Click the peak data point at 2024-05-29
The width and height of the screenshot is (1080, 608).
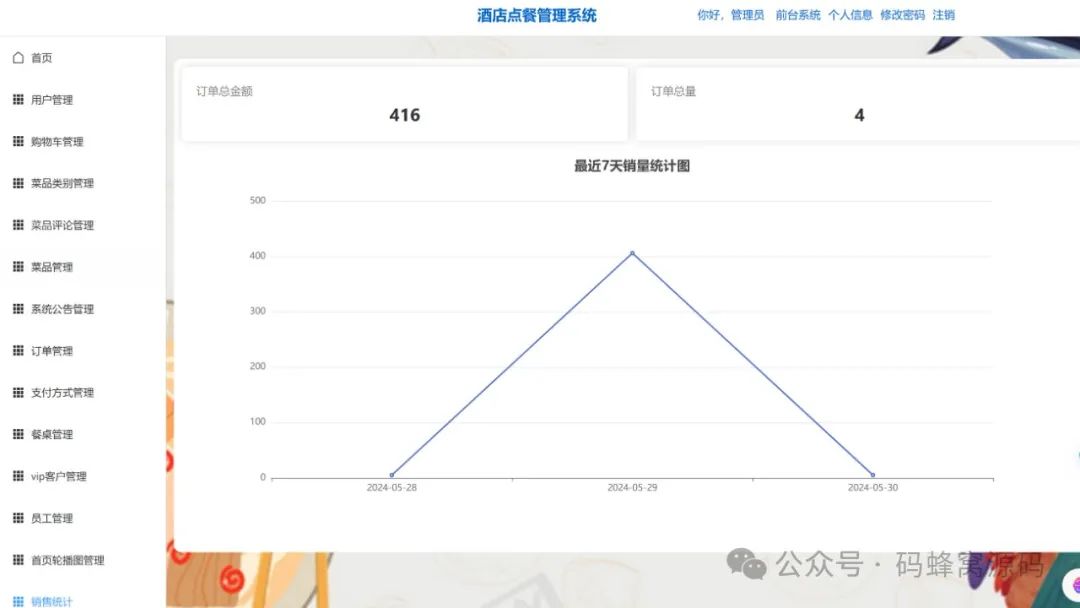(x=632, y=253)
